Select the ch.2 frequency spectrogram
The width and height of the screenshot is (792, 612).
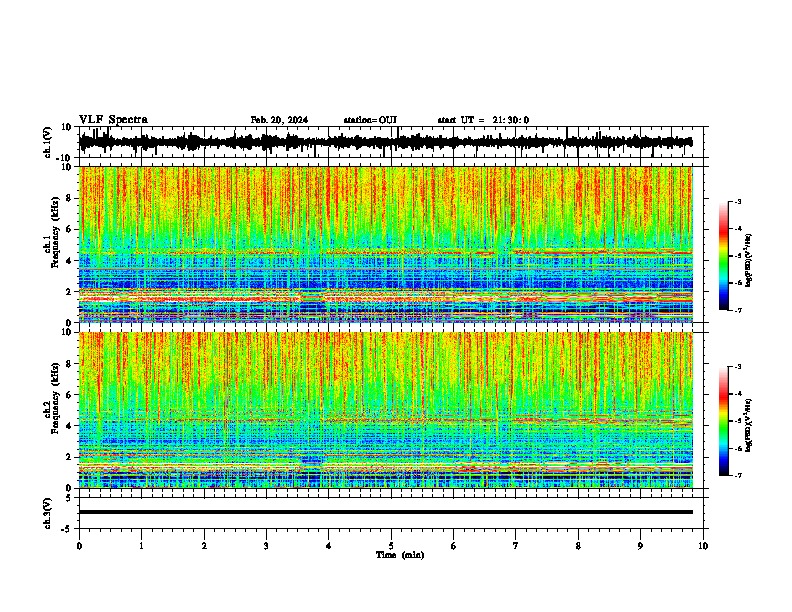pyautogui.click(x=386, y=410)
